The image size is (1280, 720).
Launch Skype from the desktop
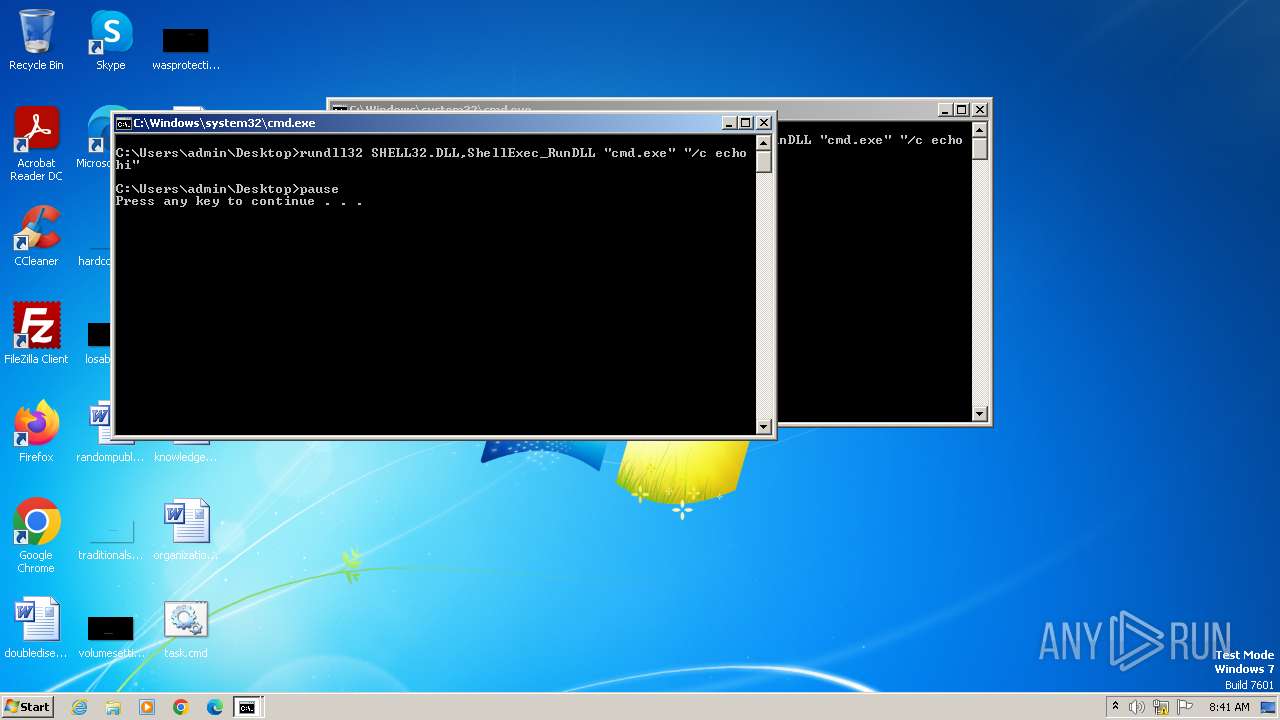(111, 40)
